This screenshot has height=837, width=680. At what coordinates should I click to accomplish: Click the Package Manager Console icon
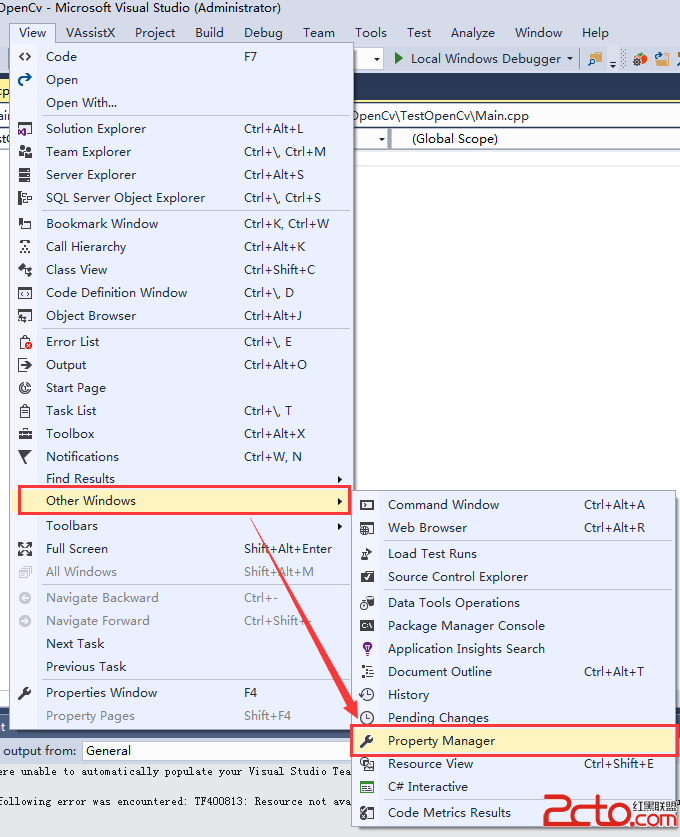[367, 626]
